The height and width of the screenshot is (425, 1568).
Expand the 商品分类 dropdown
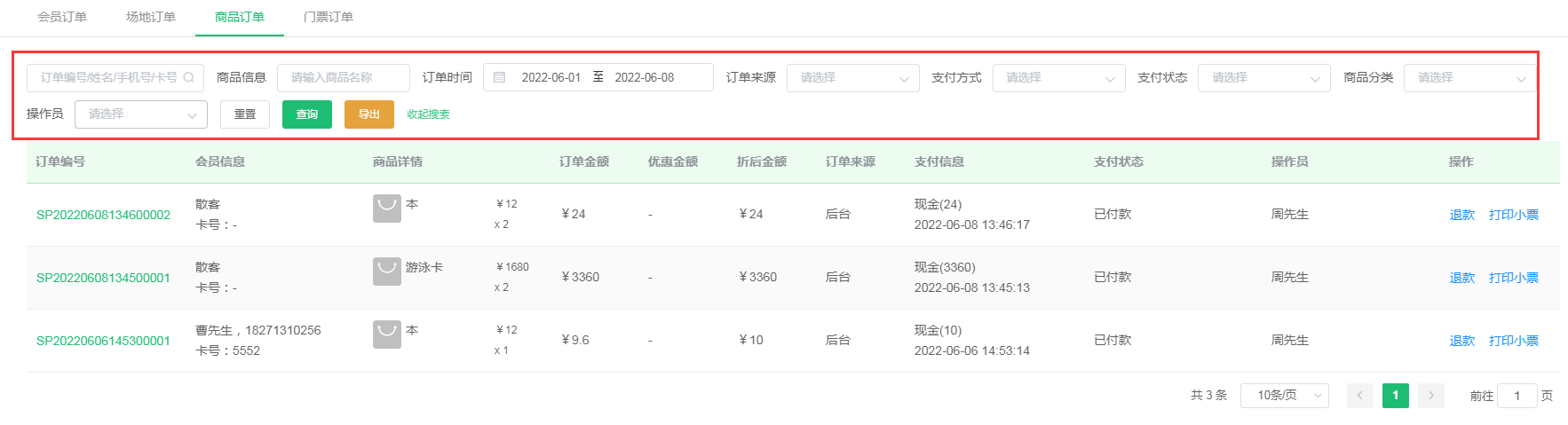1469,78
